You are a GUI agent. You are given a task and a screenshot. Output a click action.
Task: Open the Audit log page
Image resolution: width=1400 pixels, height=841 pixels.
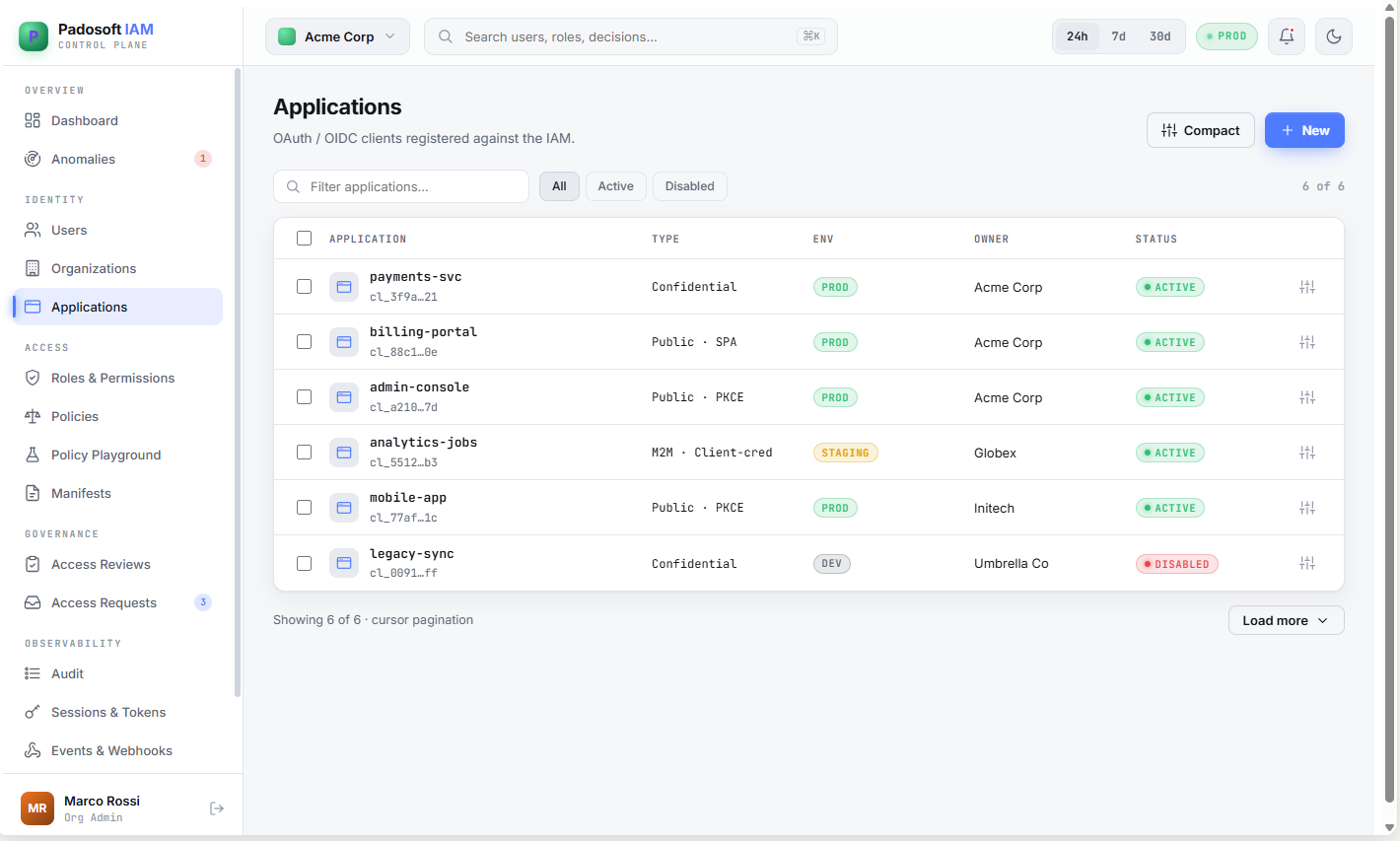coord(117,673)
